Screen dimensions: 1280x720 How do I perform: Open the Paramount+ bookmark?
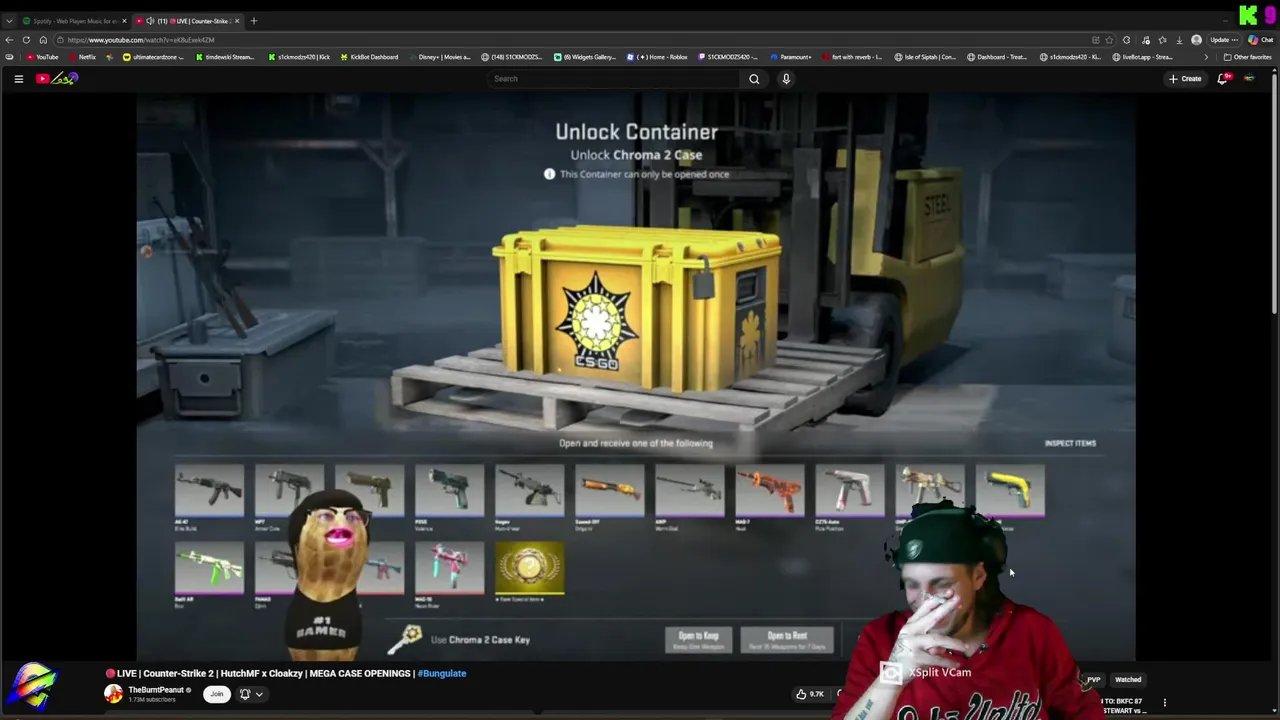click(x=790, y=57)
